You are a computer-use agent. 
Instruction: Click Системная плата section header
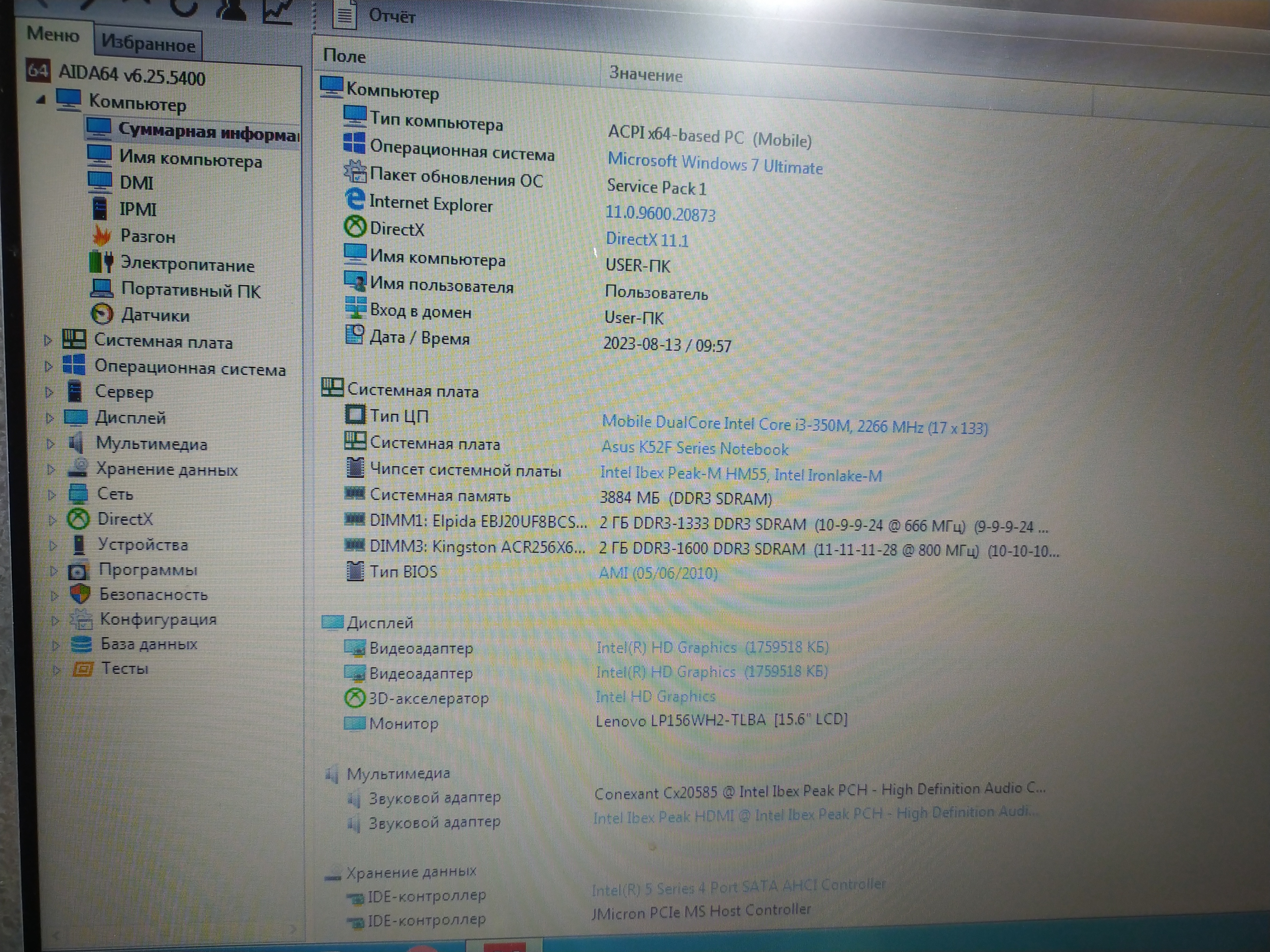(x=400, y=390)
